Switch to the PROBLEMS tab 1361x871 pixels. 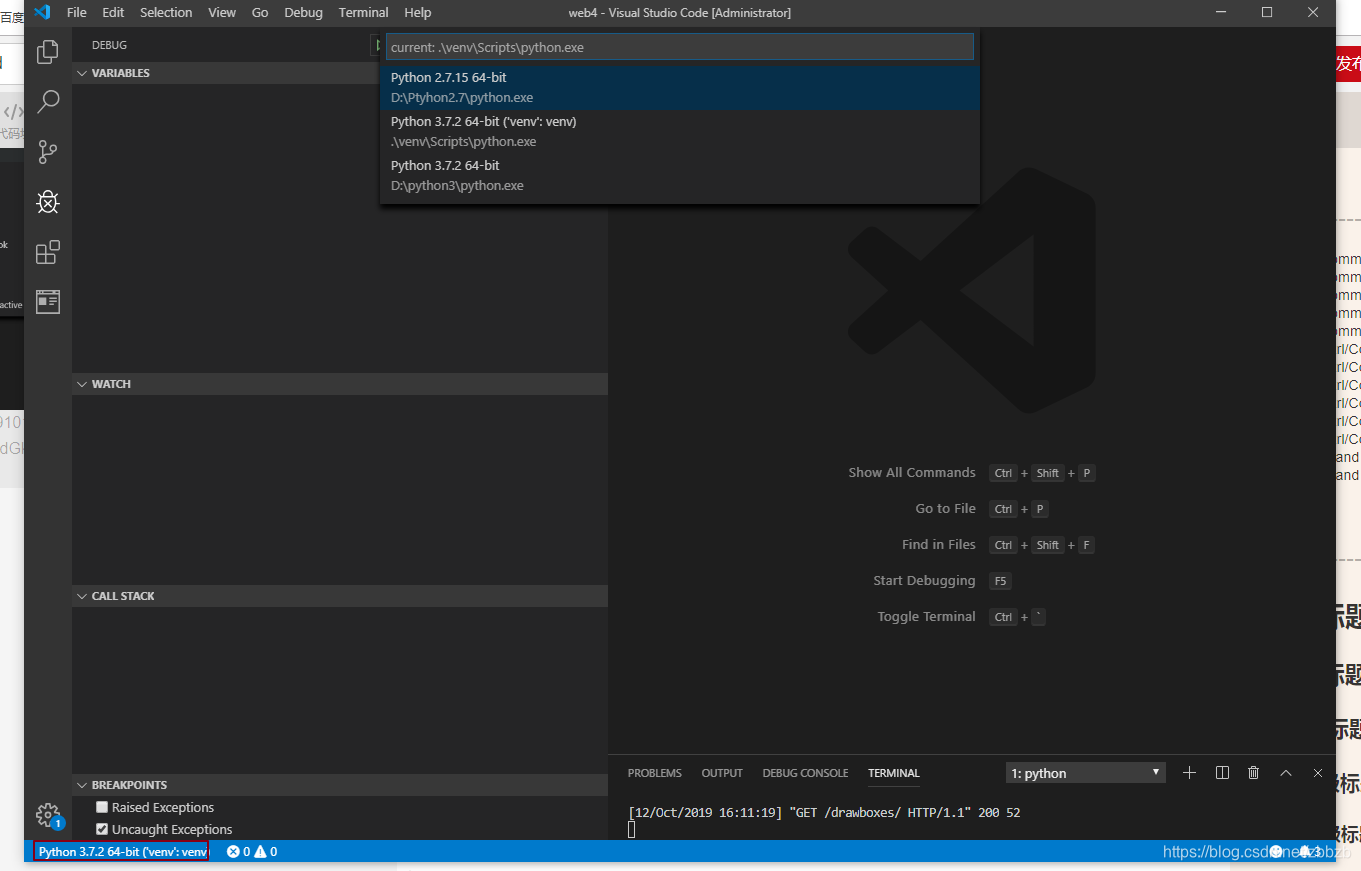655,773
